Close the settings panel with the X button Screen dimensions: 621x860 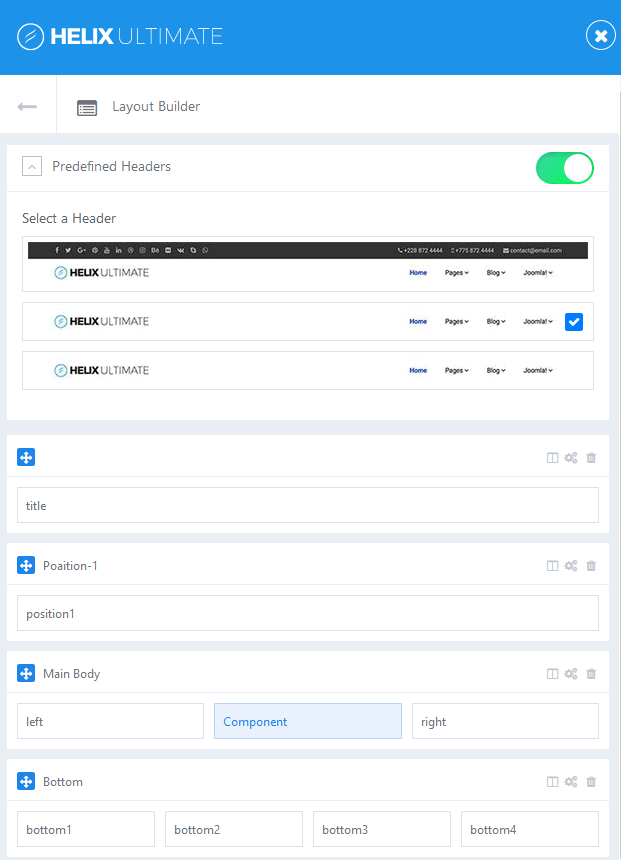[x=600, y=35]
